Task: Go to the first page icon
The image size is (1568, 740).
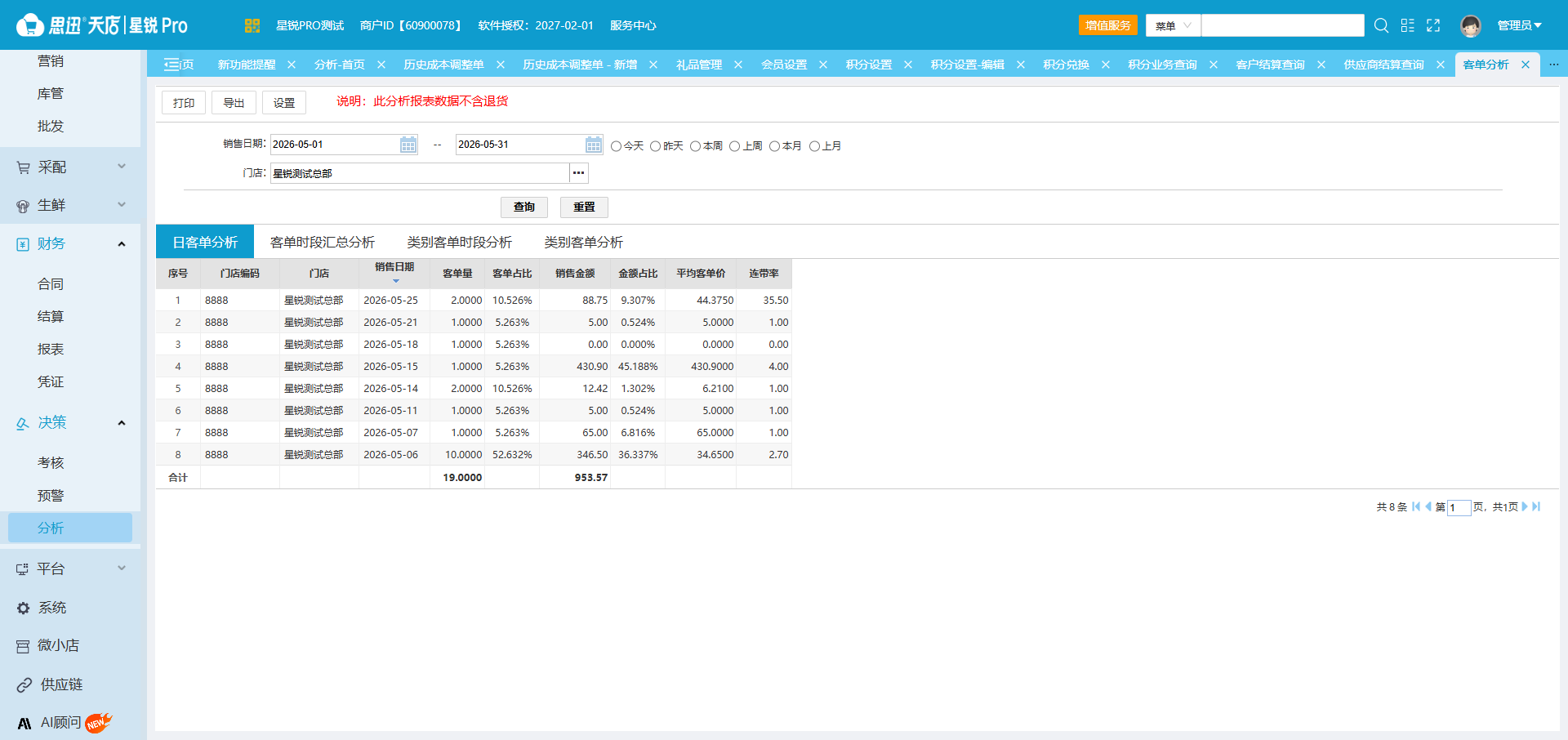Action: click(1416, 506)
